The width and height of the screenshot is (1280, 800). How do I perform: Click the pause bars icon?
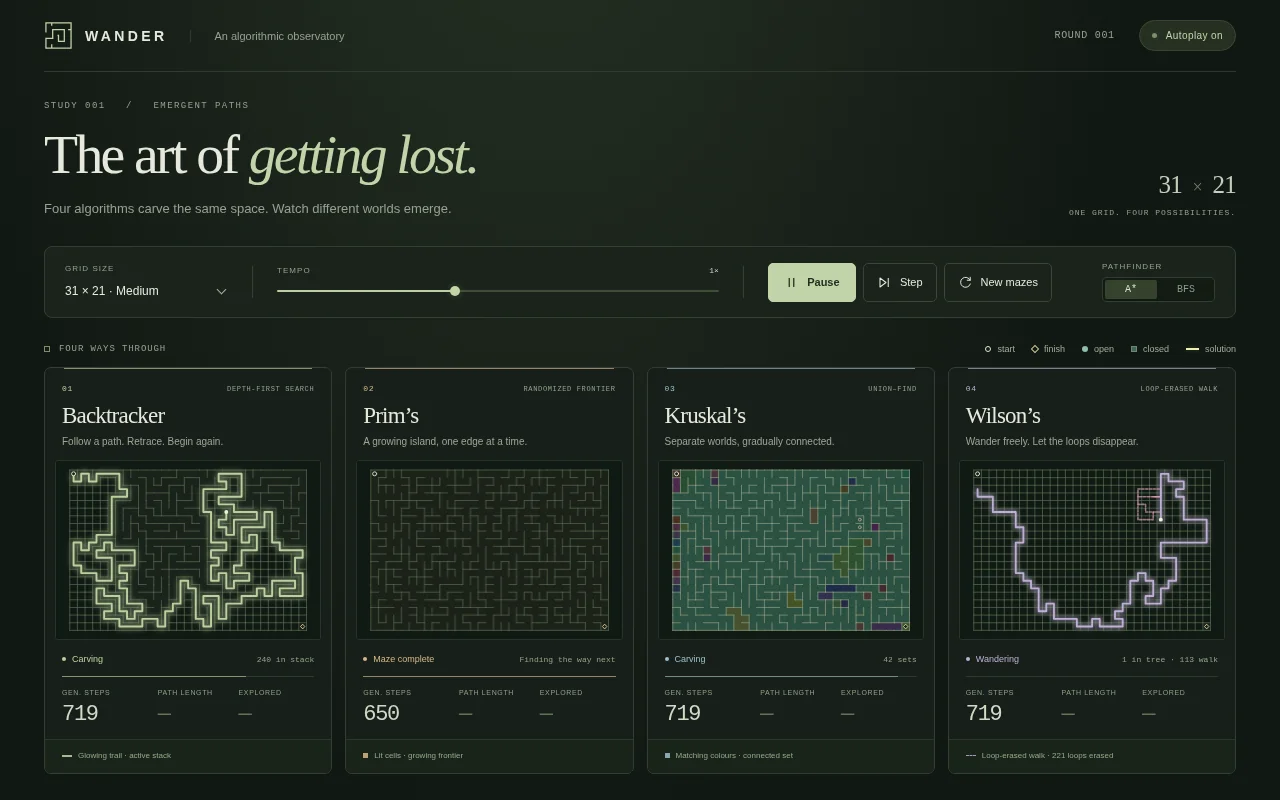(791, 283)
